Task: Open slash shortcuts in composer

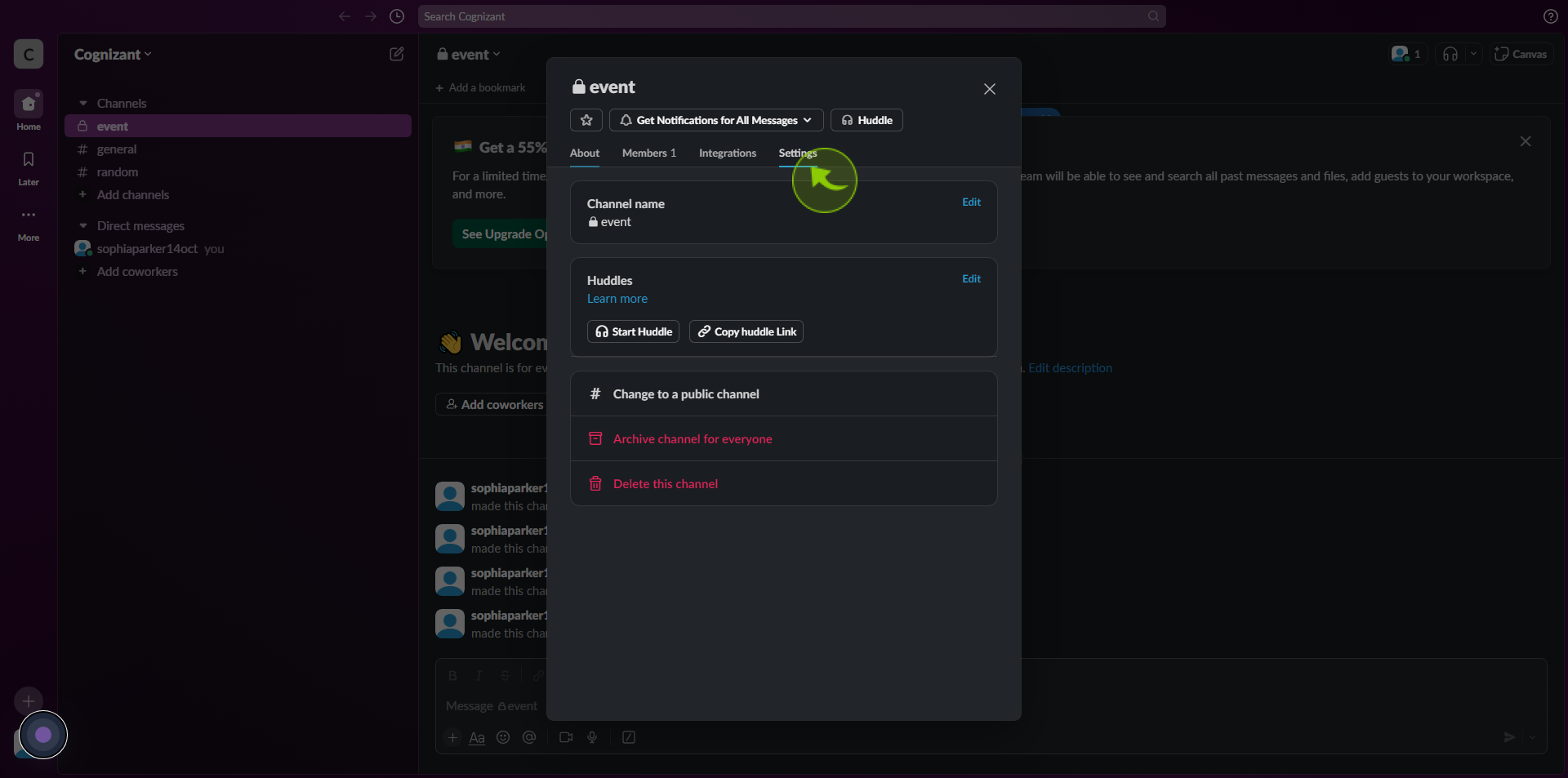Action: point(629,738)
